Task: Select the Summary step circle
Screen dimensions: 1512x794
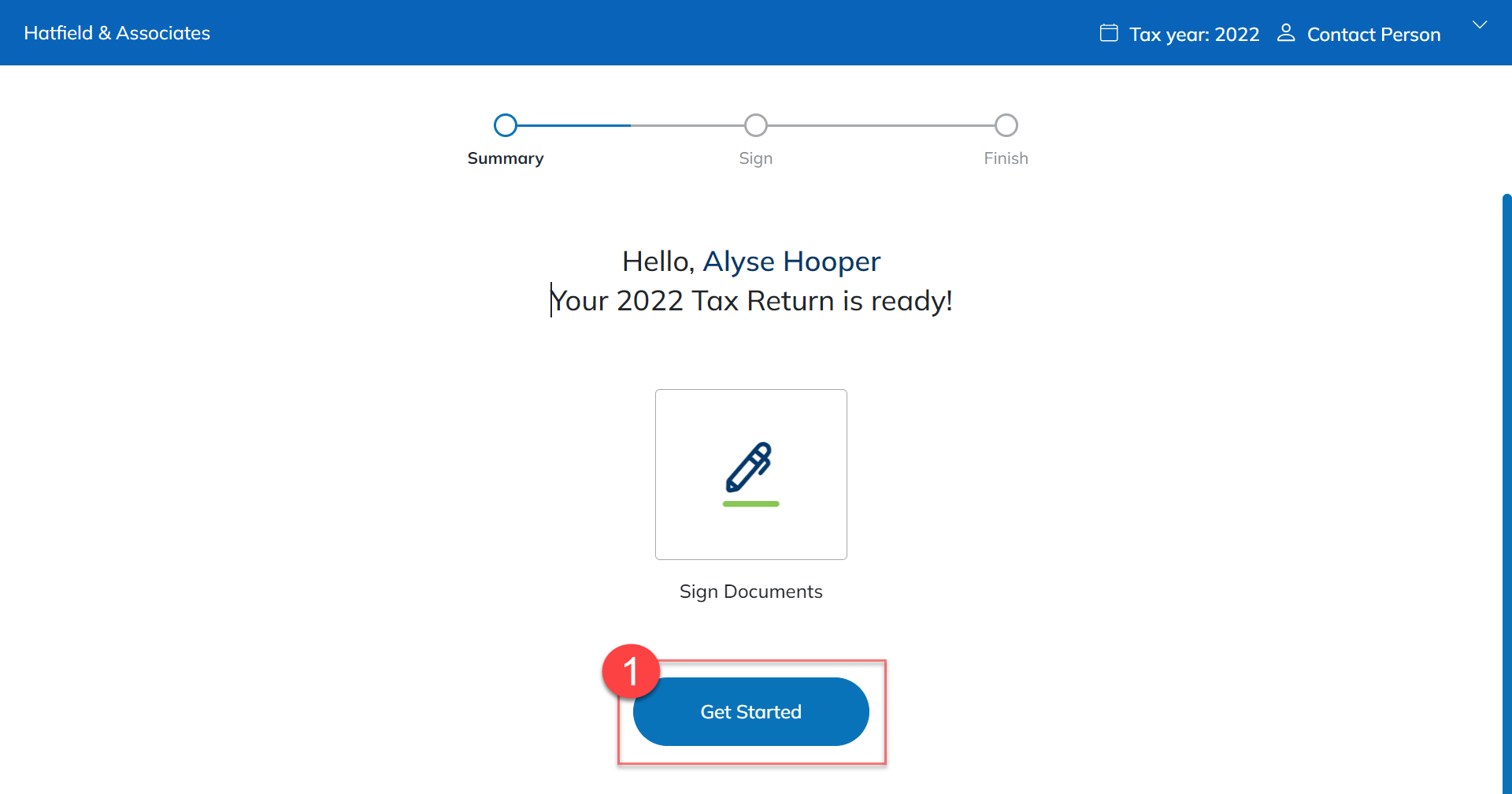Action: click(x=506, y=125)
